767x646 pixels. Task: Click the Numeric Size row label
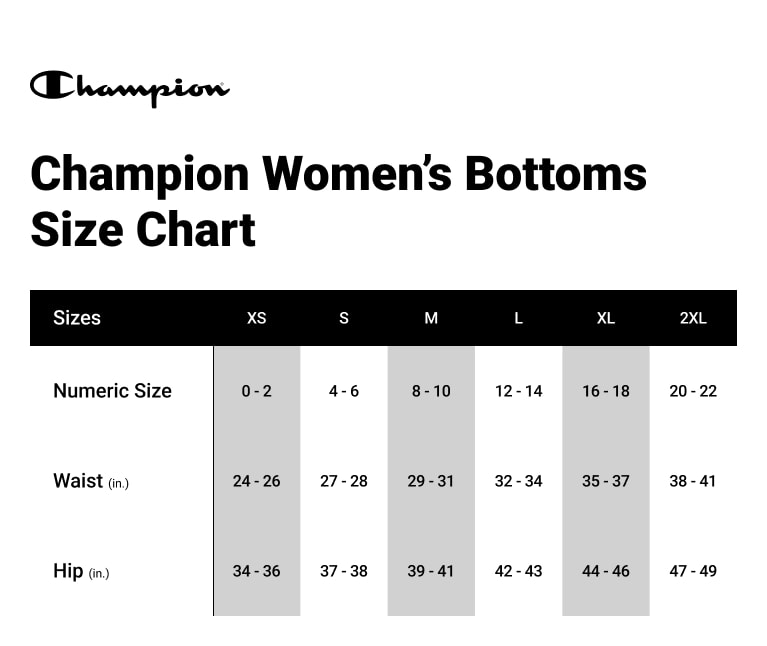tap(112, 391)
